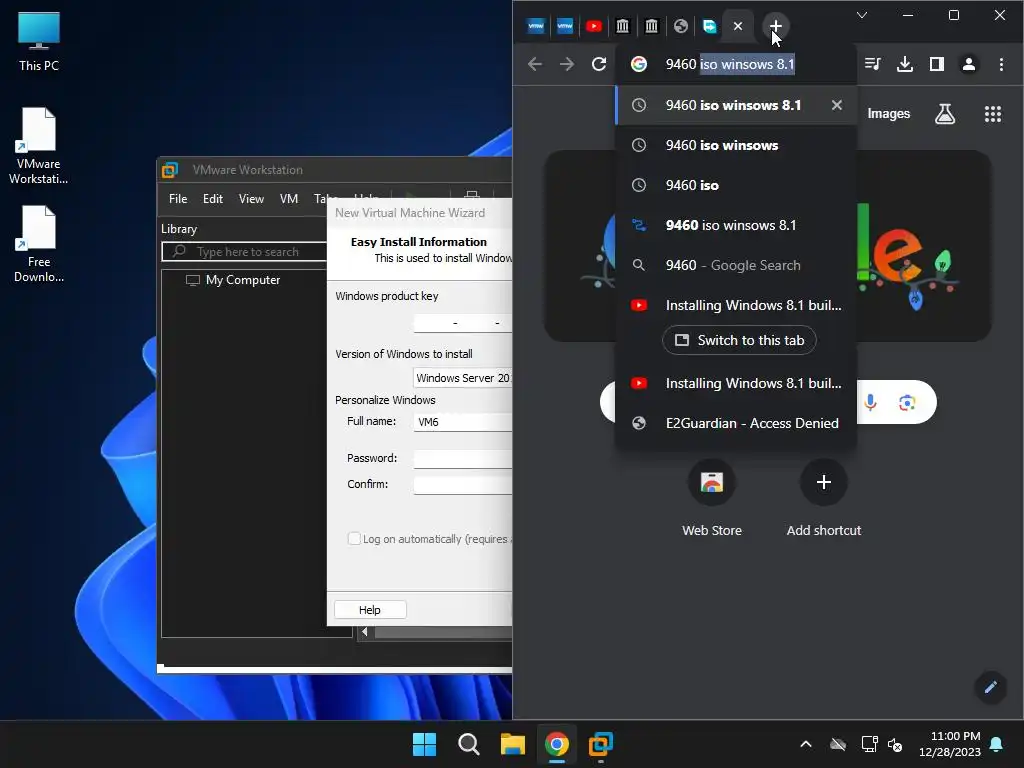The width and height of the screenshot is (1024, 768).
Task: Click the Password field in wizard
Action: click(x=462, y=458)
